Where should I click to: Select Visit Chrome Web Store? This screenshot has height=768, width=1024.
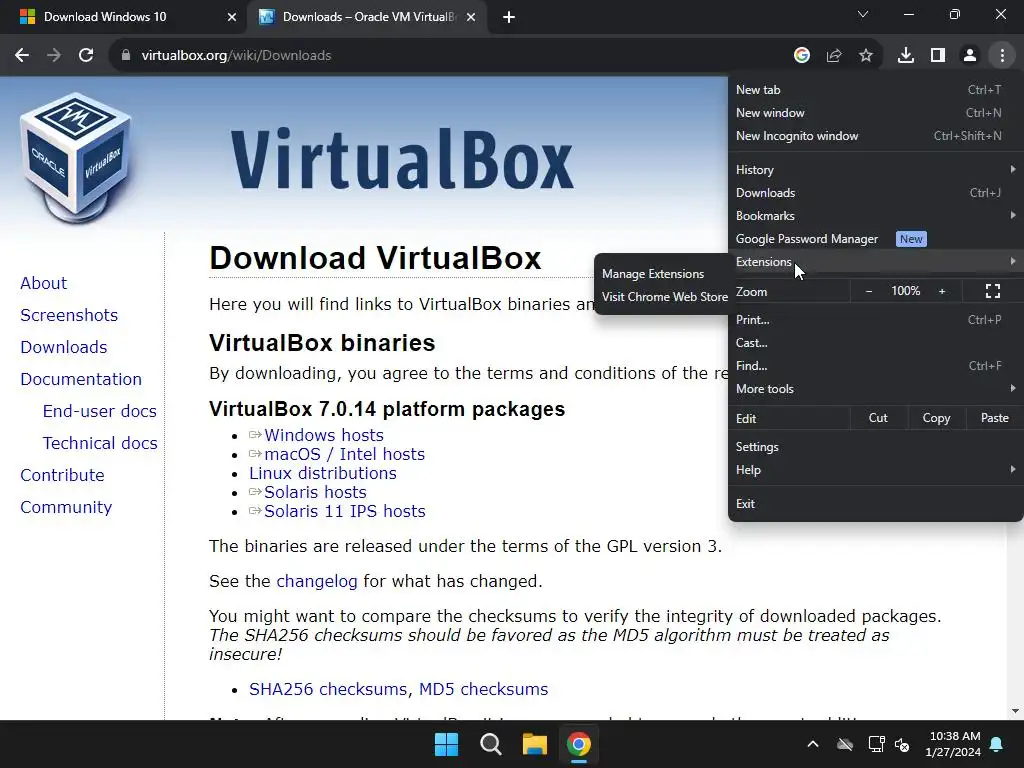pyautogui.click(x=661, y=296)
